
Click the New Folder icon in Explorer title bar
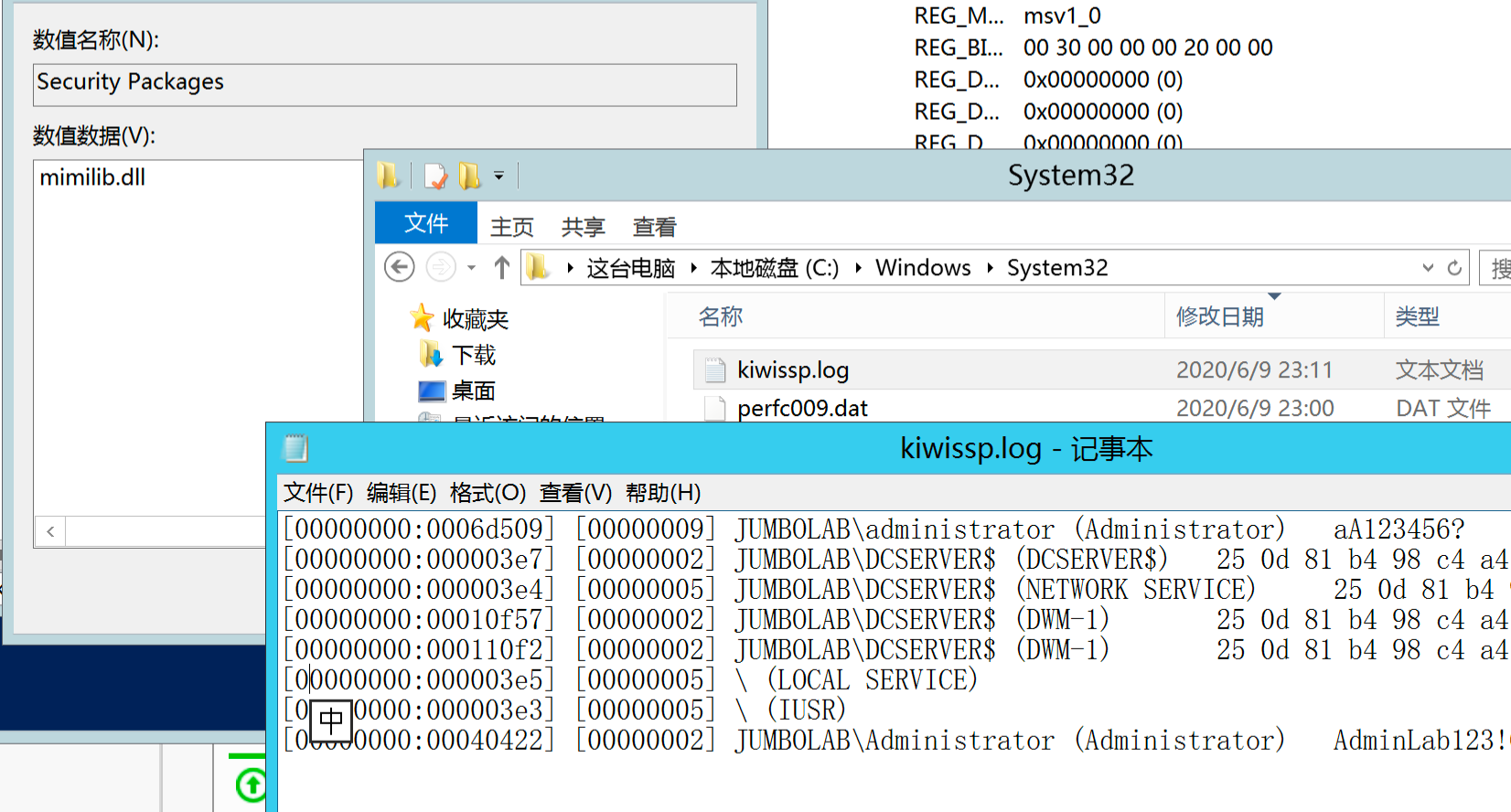(469, 176)
